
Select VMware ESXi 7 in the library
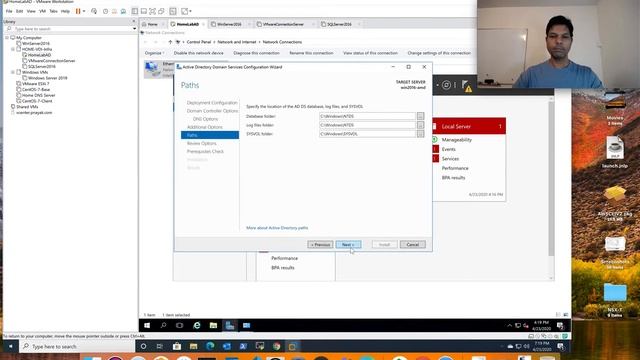click(35, 84)
